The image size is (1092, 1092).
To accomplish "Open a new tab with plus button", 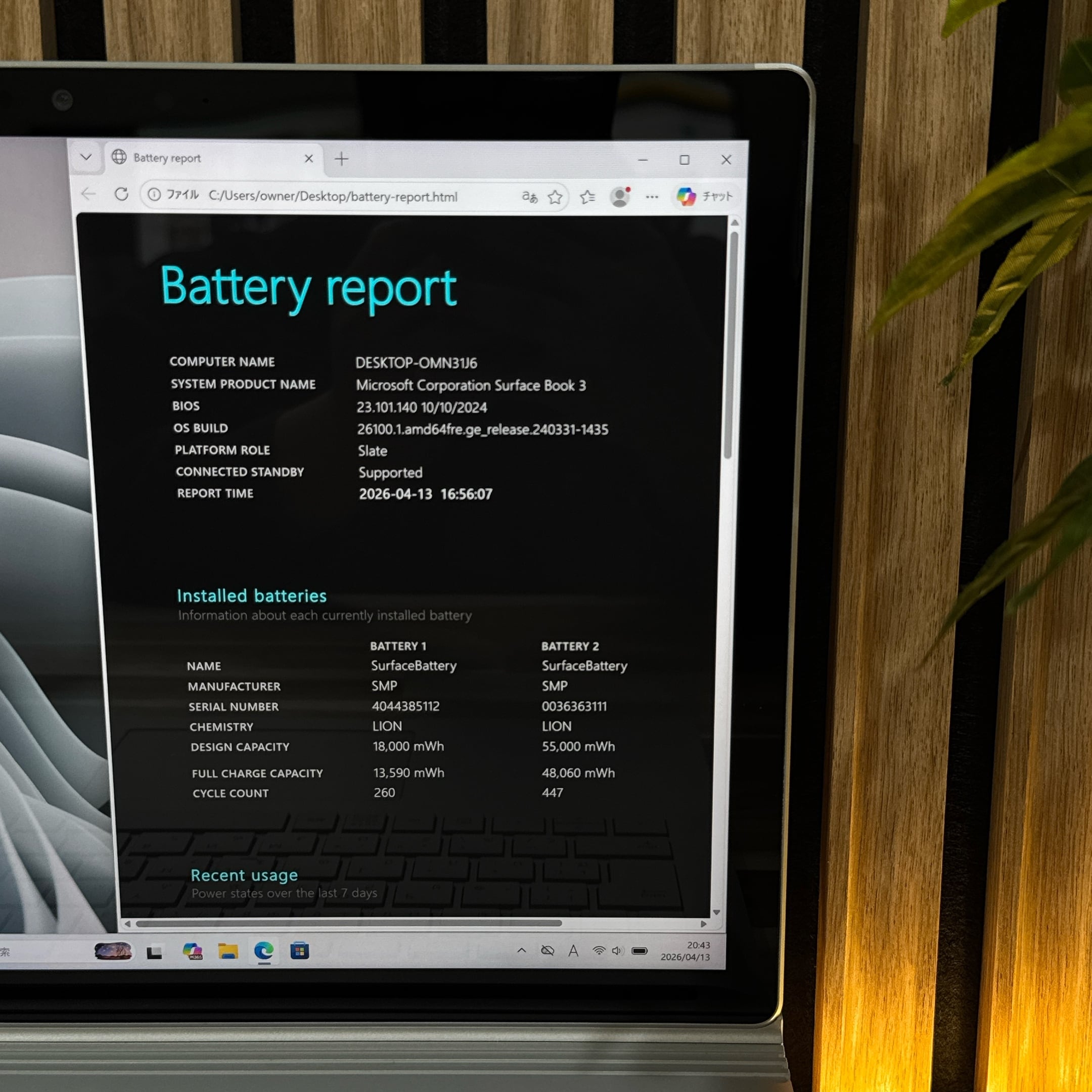I will point(341,159).
